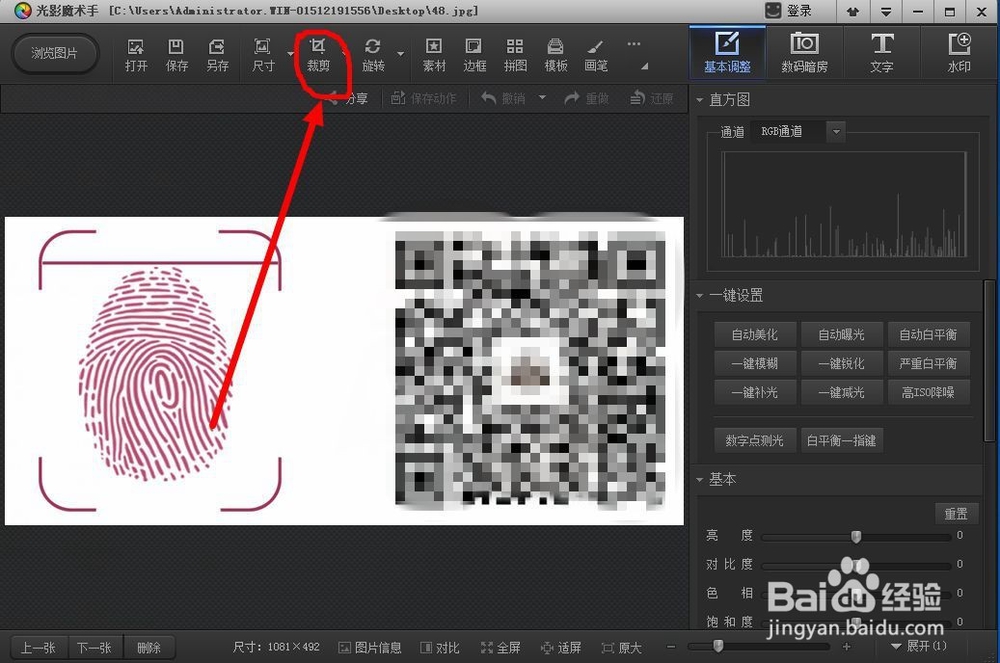This screenshot has height=663, width=1000.
Task: Select the 画笔 brush tool
Action: coord(596,55)
